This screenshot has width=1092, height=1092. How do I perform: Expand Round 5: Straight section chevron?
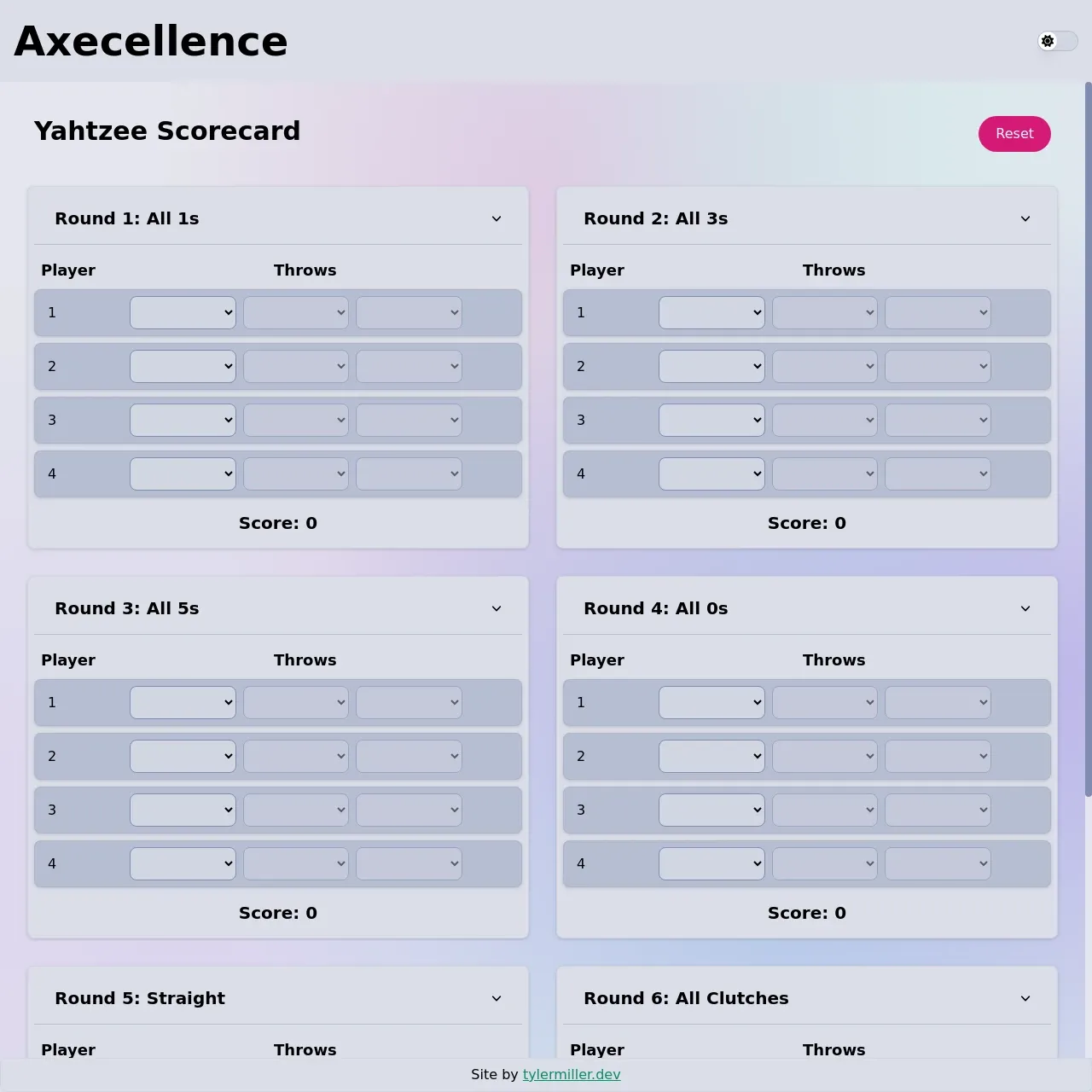[x=497, y=998]
